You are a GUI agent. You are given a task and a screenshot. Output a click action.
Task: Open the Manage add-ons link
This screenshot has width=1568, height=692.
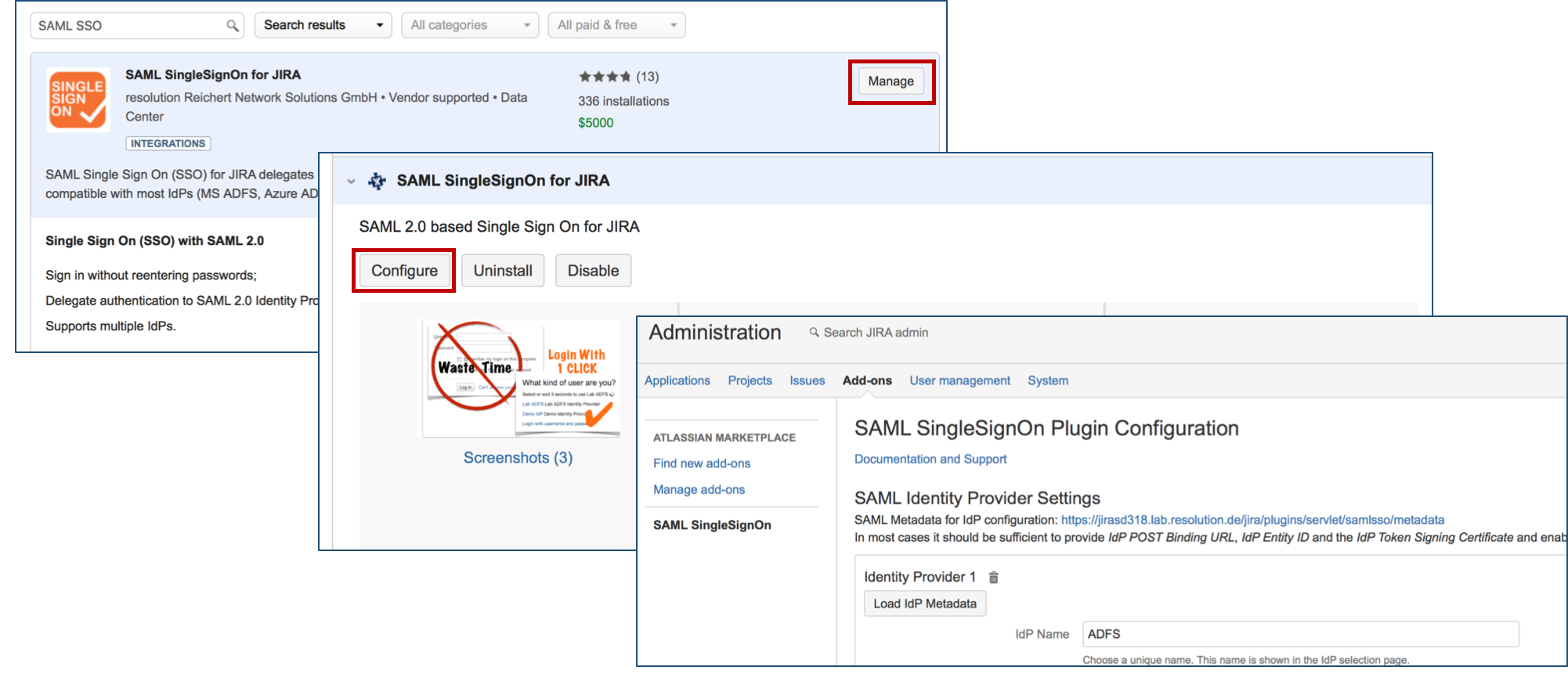click(x=699, y=489)
